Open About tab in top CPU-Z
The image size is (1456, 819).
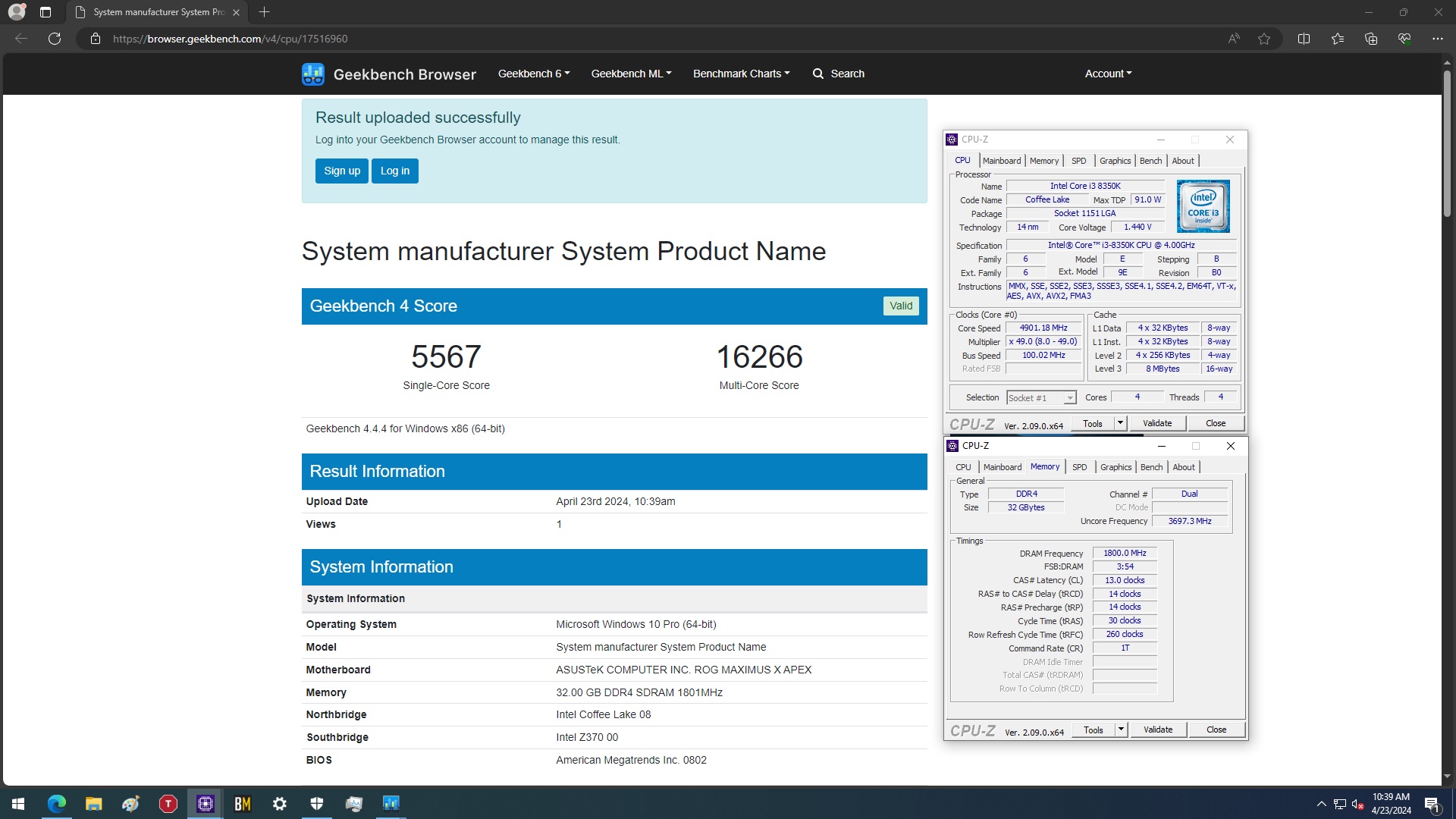pos(1183,161)
